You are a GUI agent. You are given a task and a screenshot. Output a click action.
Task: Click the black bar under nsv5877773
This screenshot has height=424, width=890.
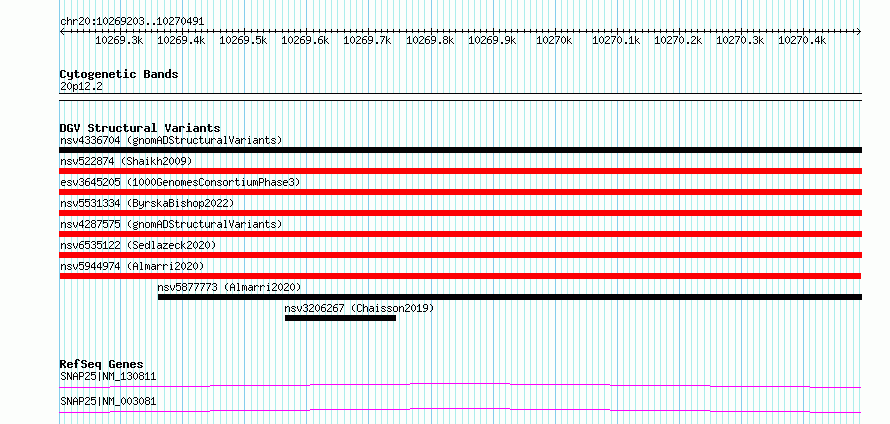[x=510, y=297]
